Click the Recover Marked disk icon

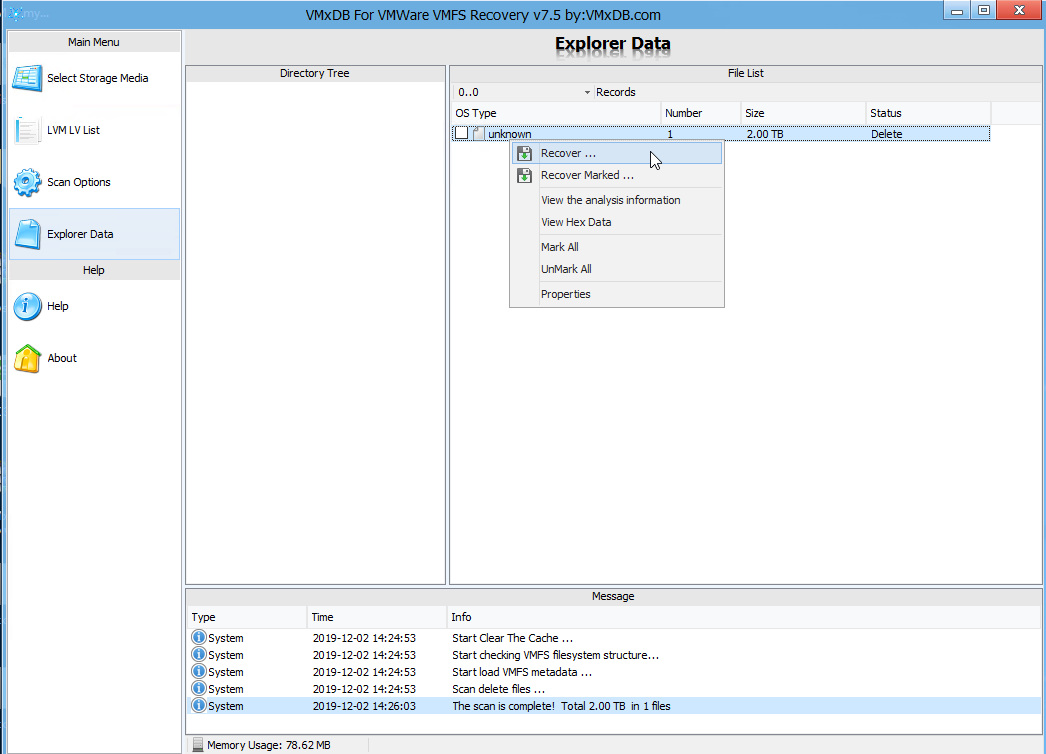[524, 175]
